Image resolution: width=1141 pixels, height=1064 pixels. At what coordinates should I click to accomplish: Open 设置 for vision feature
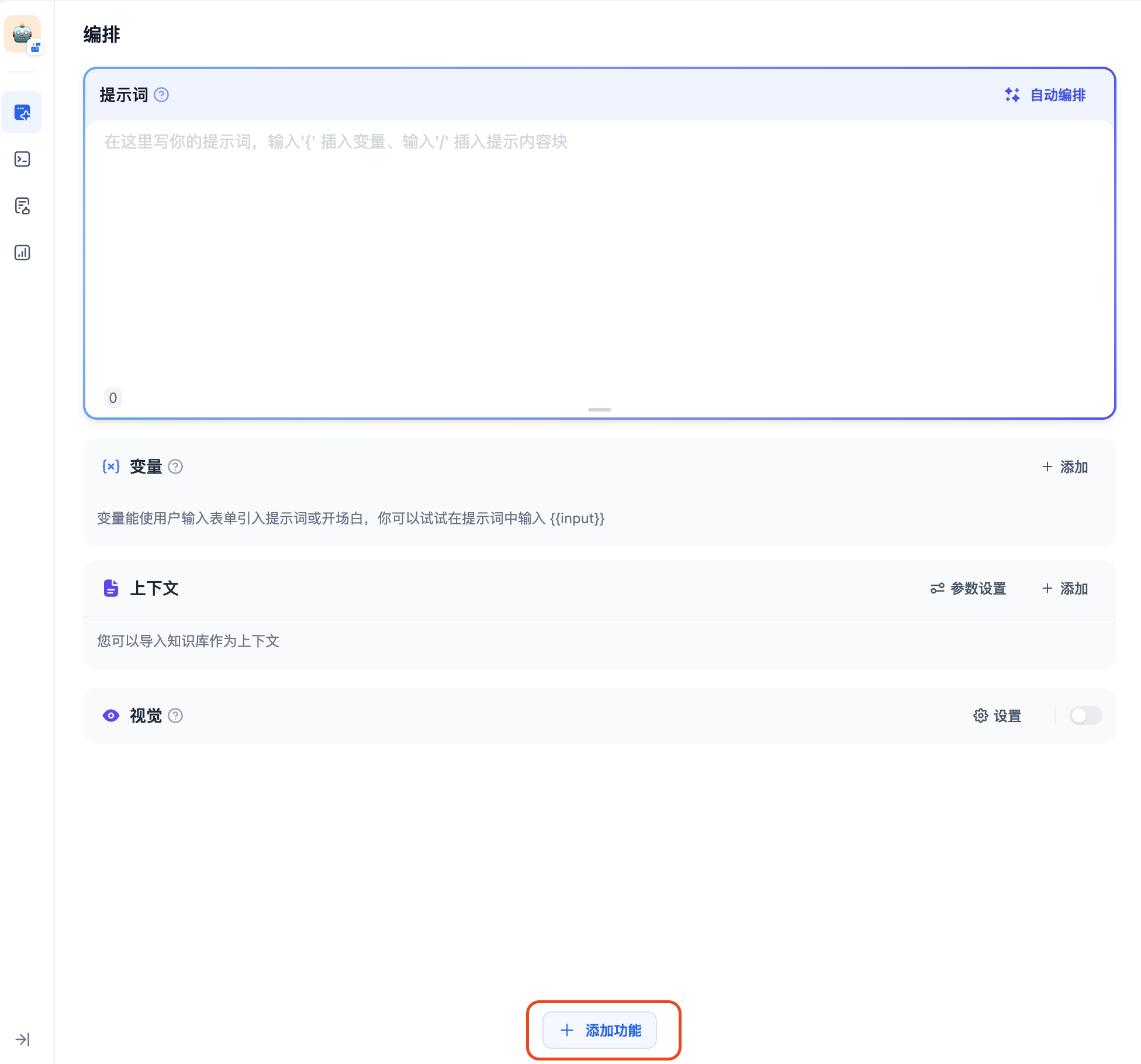[x=997, y=716]
